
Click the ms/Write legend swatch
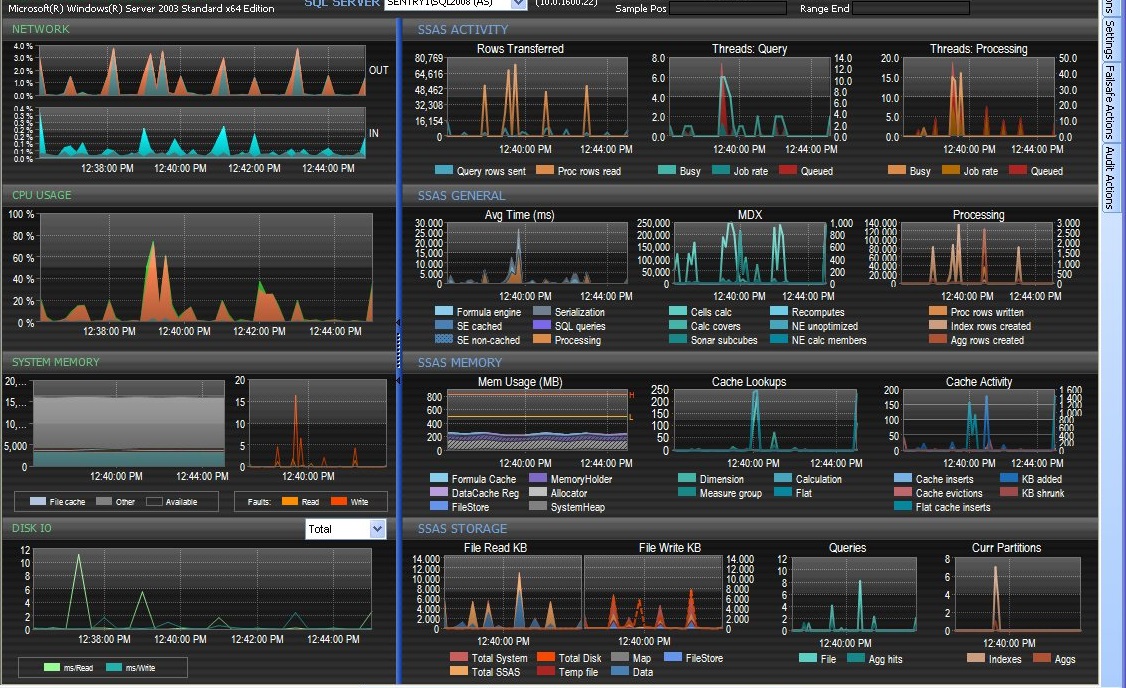[113, 667]
